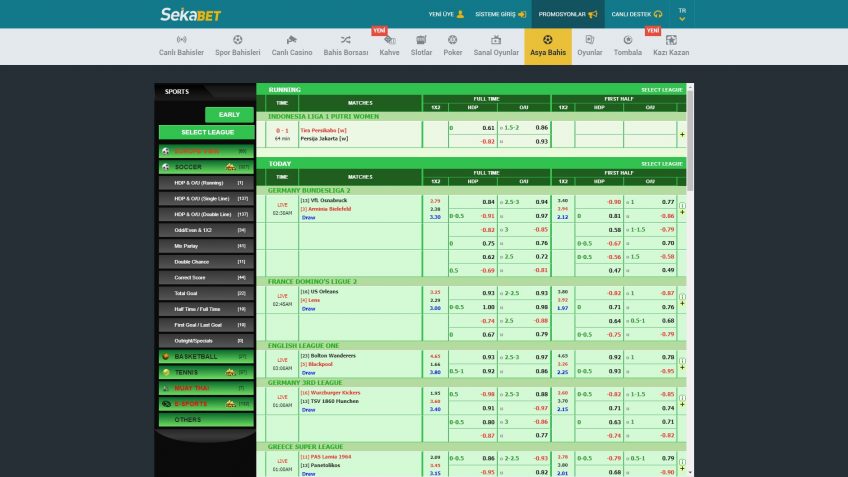Image resolution: width=848 pixels, height=477 pixels.
Task: Click sidebar SELECT LEAGUE button
Action: (207, 132)
